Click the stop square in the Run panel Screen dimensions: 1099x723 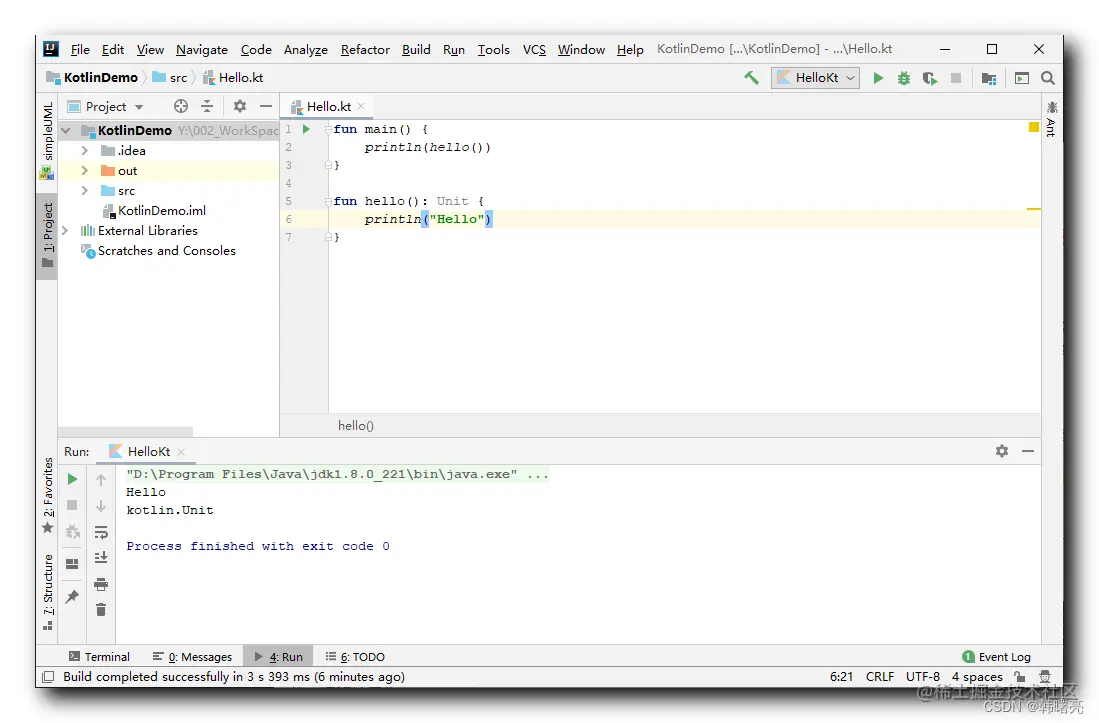pos(72,505)
